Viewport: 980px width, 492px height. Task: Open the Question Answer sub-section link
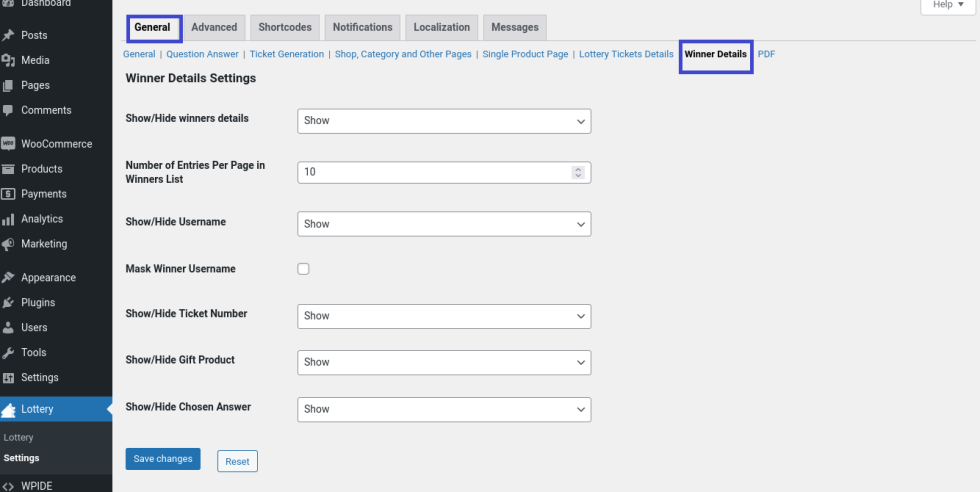(202, 54)
